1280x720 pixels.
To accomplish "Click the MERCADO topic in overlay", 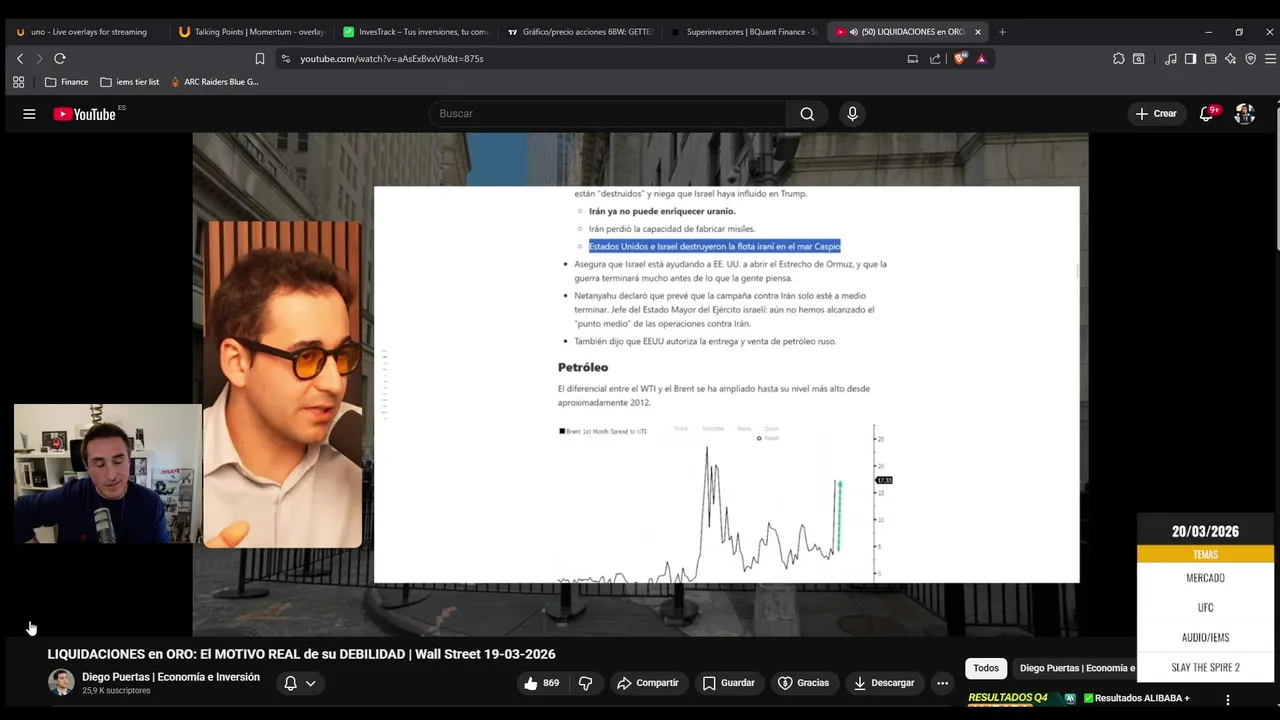I will click(x=1205, y=578).
